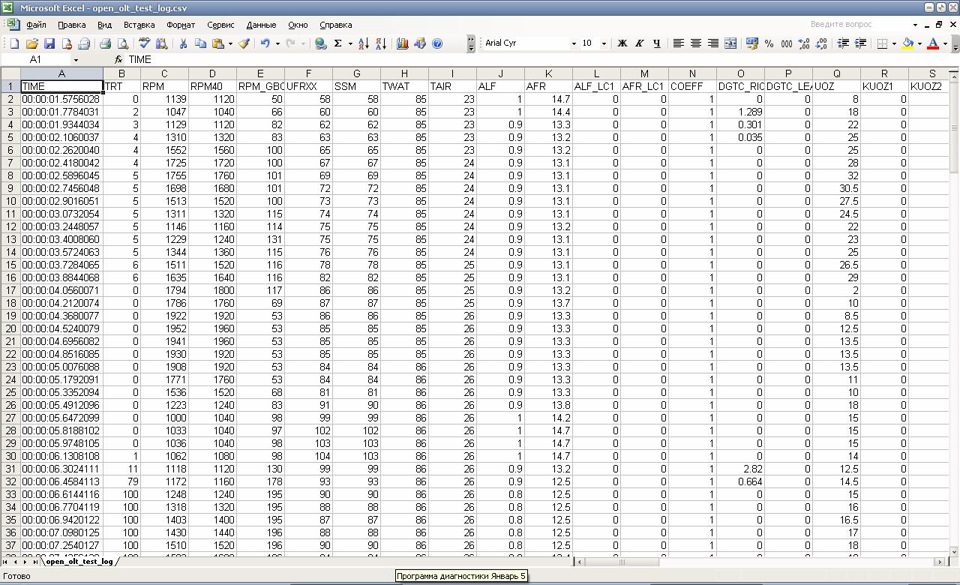
Task: Run the spelling check
Action: [144, 43]
